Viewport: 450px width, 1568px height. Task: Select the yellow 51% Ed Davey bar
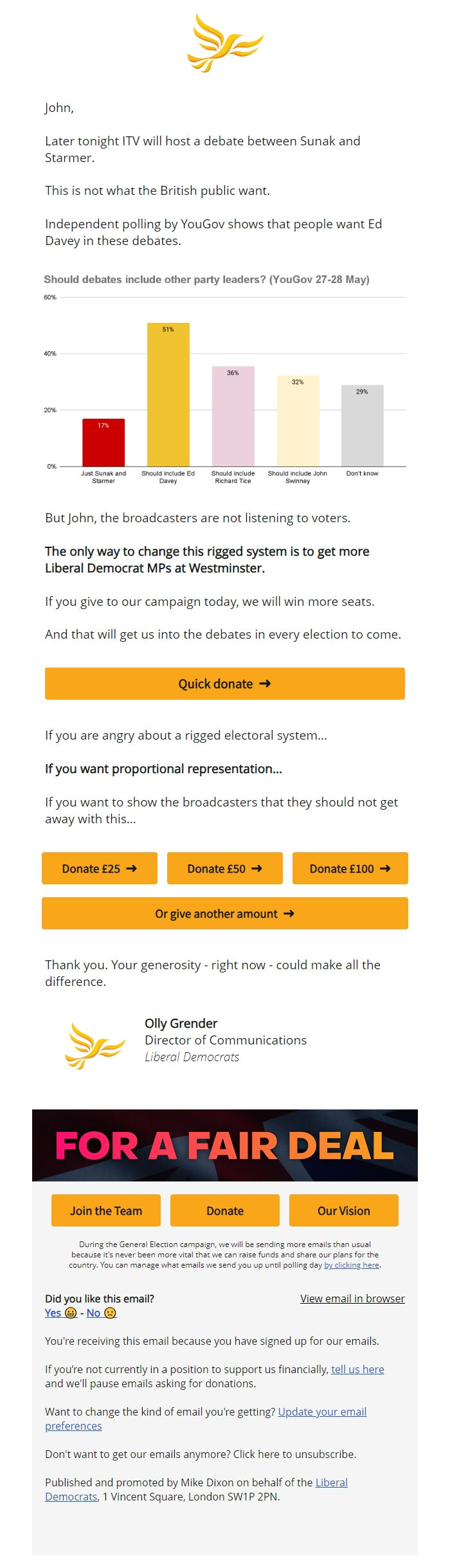click(168, 394)
